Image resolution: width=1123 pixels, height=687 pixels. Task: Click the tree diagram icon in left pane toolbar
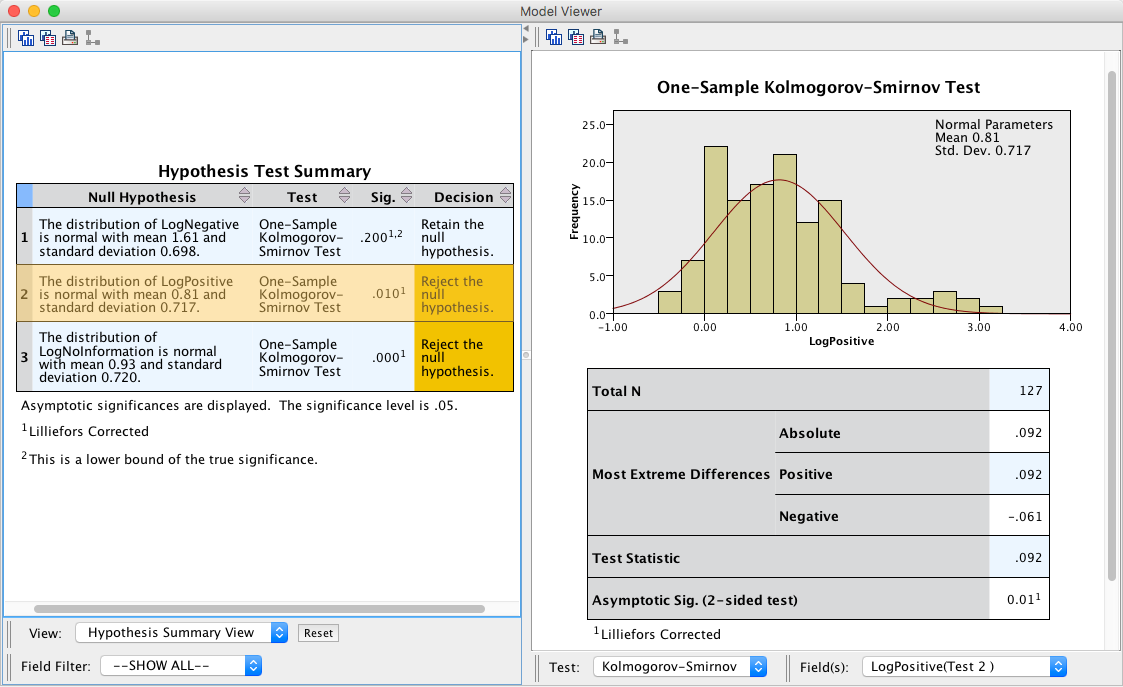point(92,38)
